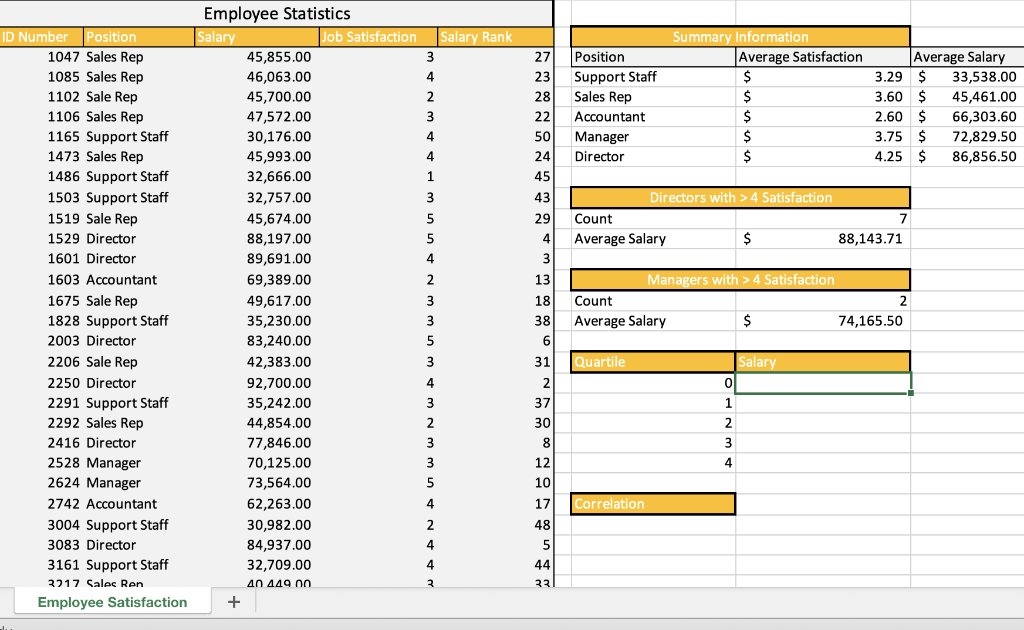The image size is (1024, 630).
Task: Select the 3.75 average satisfaction value
Action: pos(823,137)
